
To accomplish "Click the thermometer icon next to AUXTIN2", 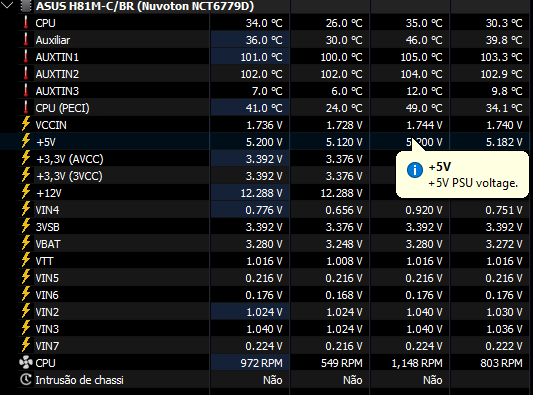I will click(x=26, y=73).
